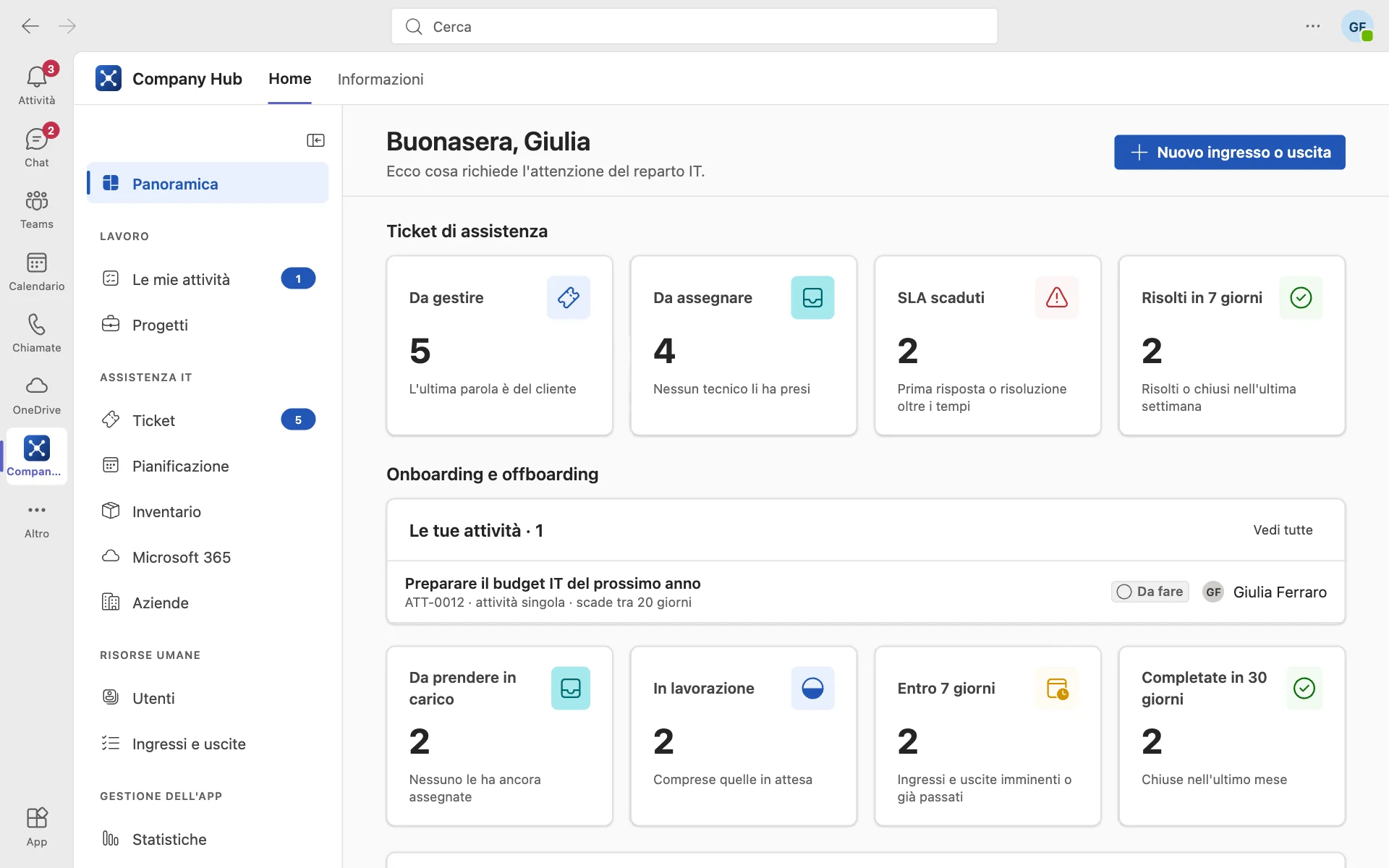Open the GF profile avatar
Image resolution: width=1389 pixels, height=868 pixels.
1357,27
